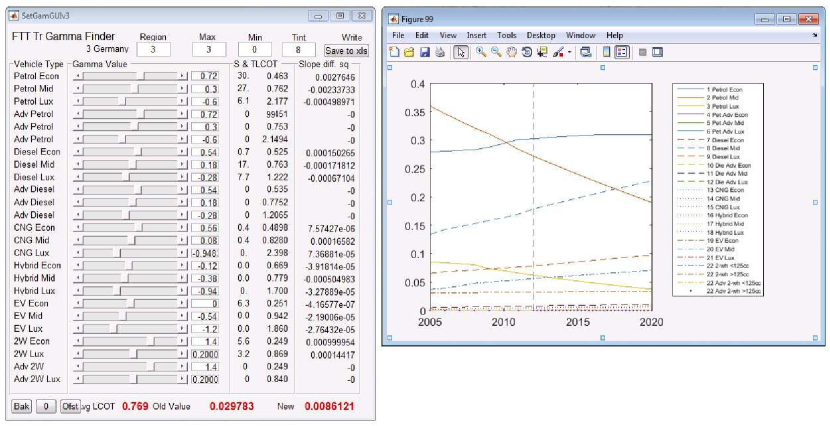Click the Region input field
Viewport: 830px width, 426px height.
(153, 48)
